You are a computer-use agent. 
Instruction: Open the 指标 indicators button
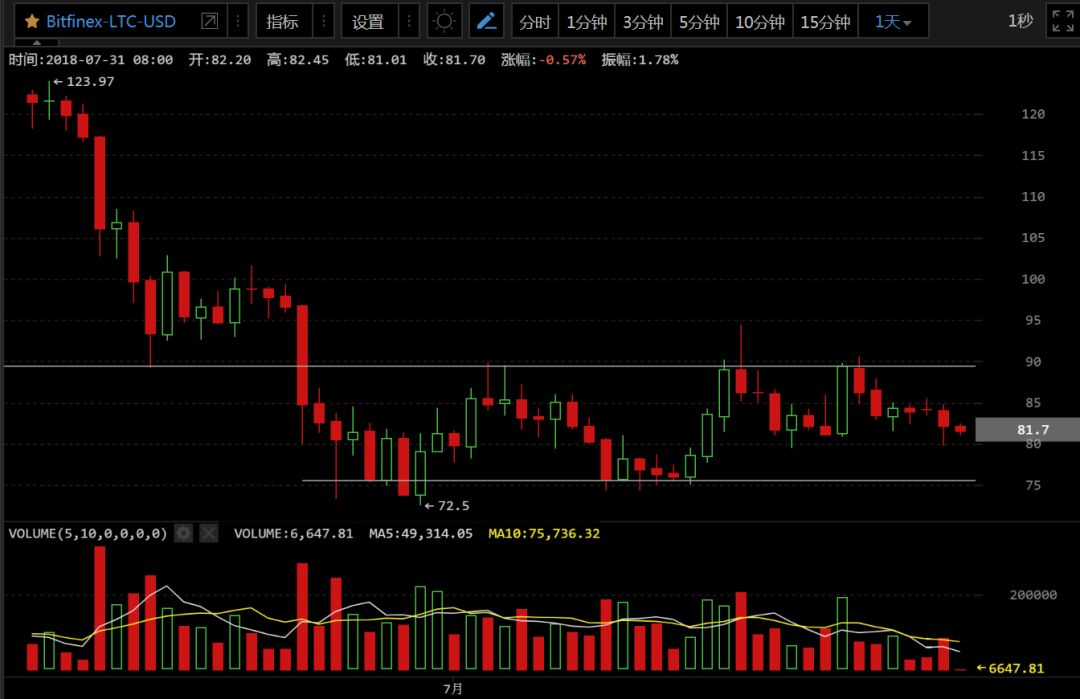(282, 21)
